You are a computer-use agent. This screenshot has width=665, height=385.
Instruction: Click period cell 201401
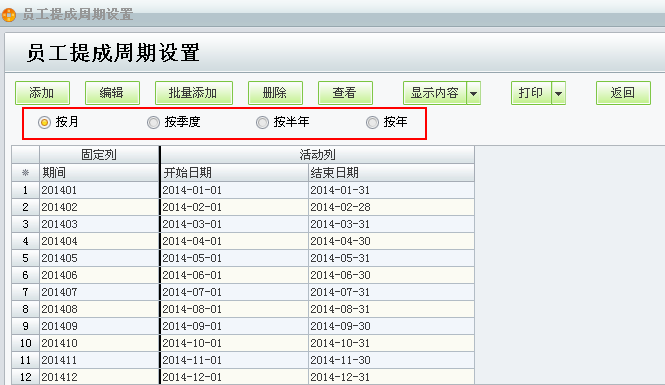click(99, 190)
